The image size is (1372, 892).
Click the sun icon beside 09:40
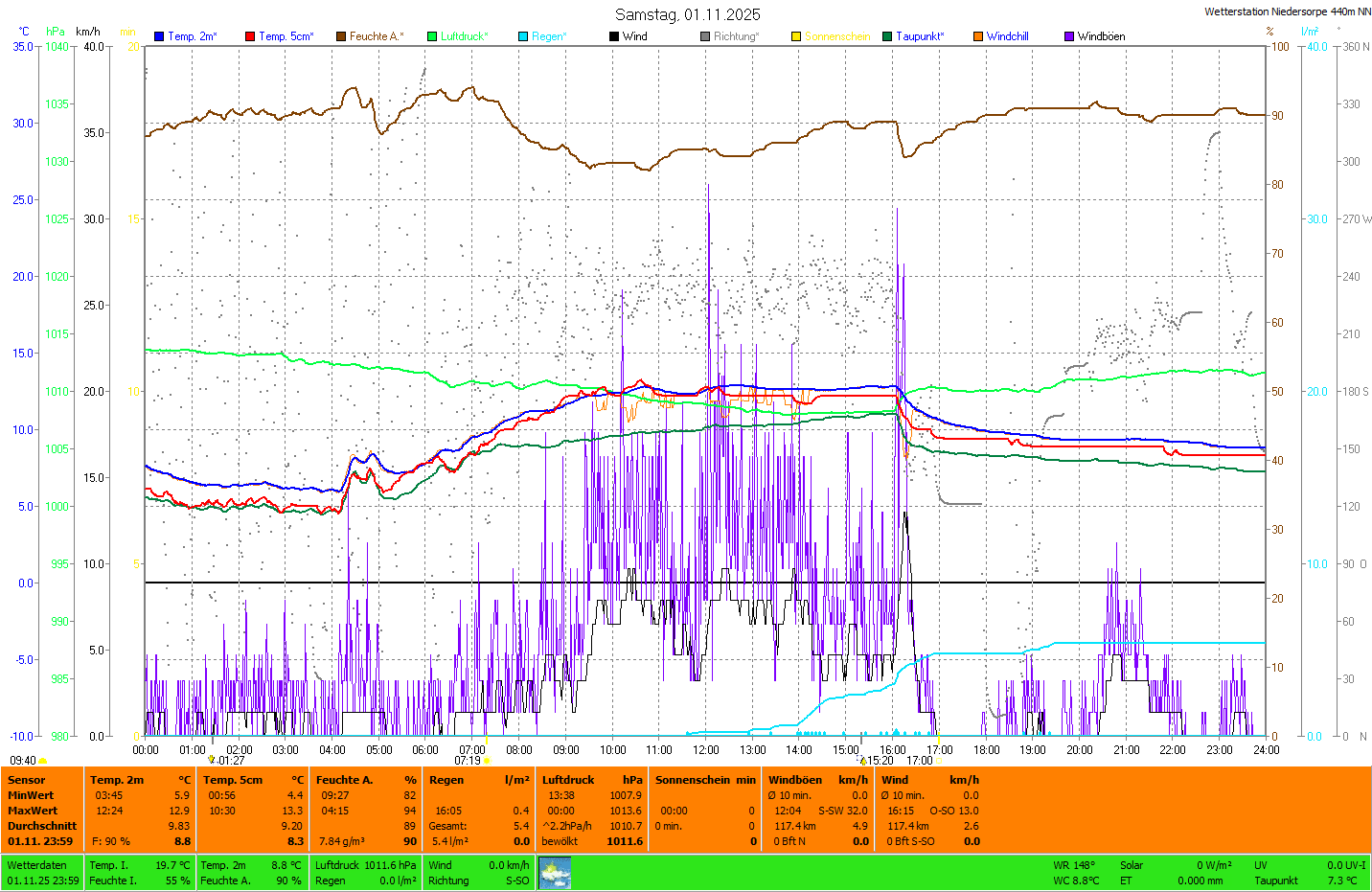coord(43,761)
